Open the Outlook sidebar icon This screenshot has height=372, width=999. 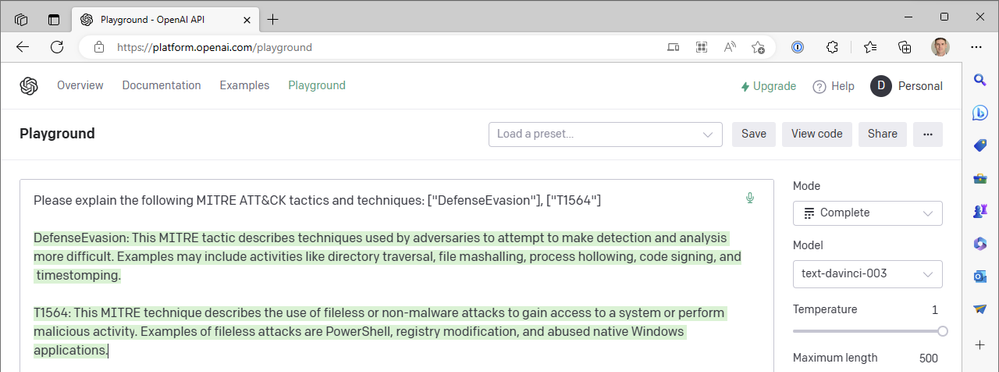980,276
